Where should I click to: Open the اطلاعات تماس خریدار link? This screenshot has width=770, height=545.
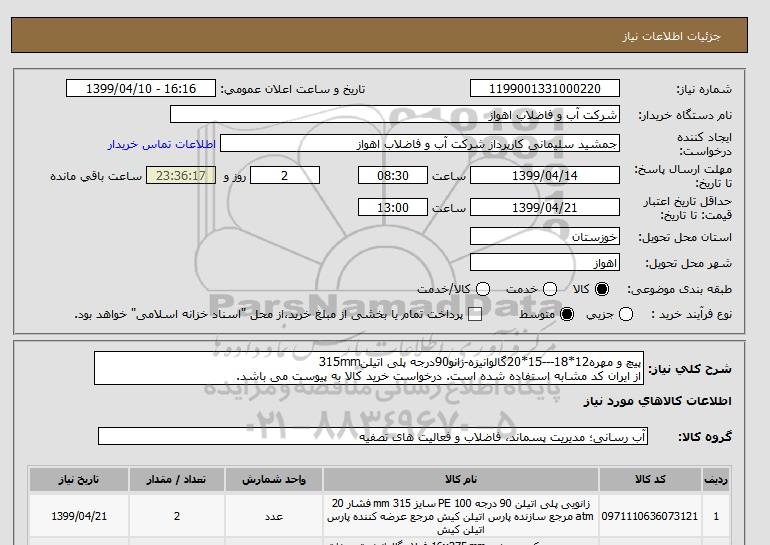tap(162, 144)
